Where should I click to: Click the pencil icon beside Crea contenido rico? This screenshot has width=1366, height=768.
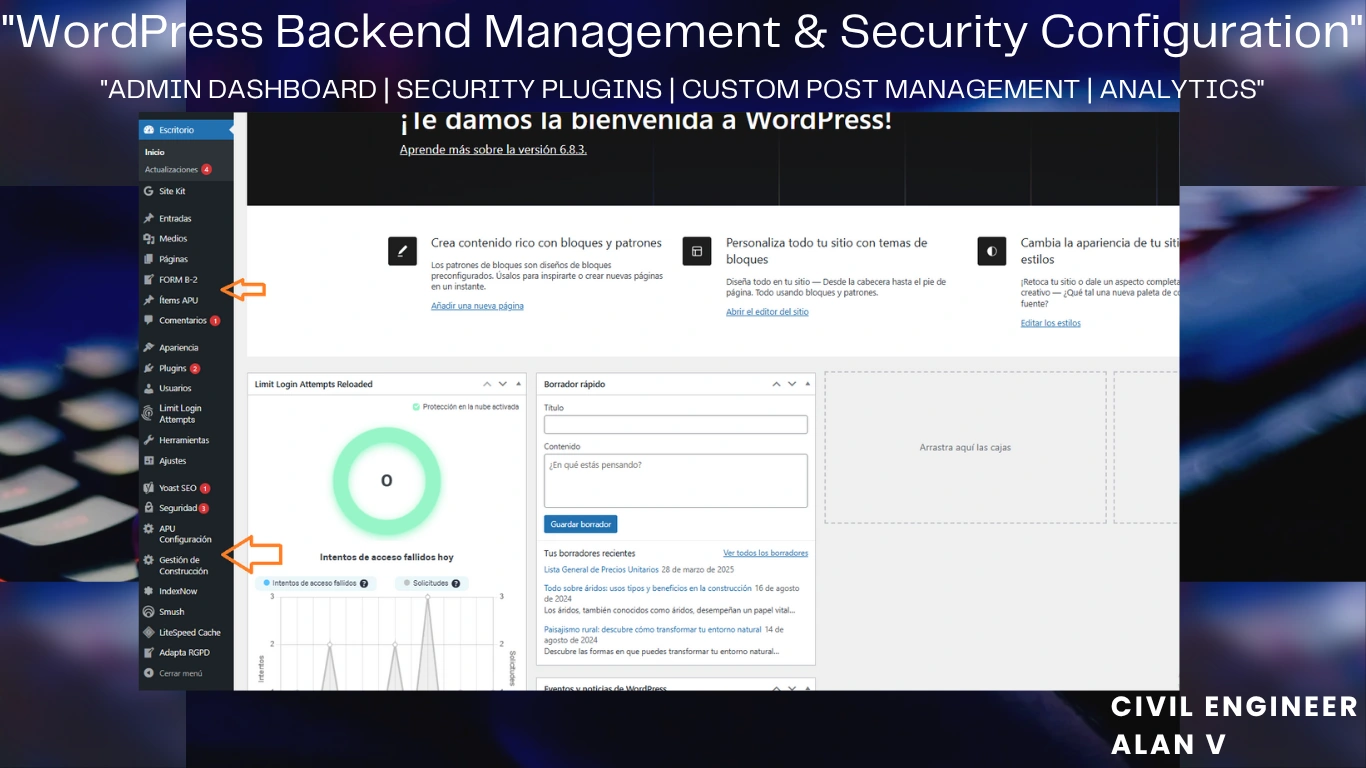tap(402, 251)
